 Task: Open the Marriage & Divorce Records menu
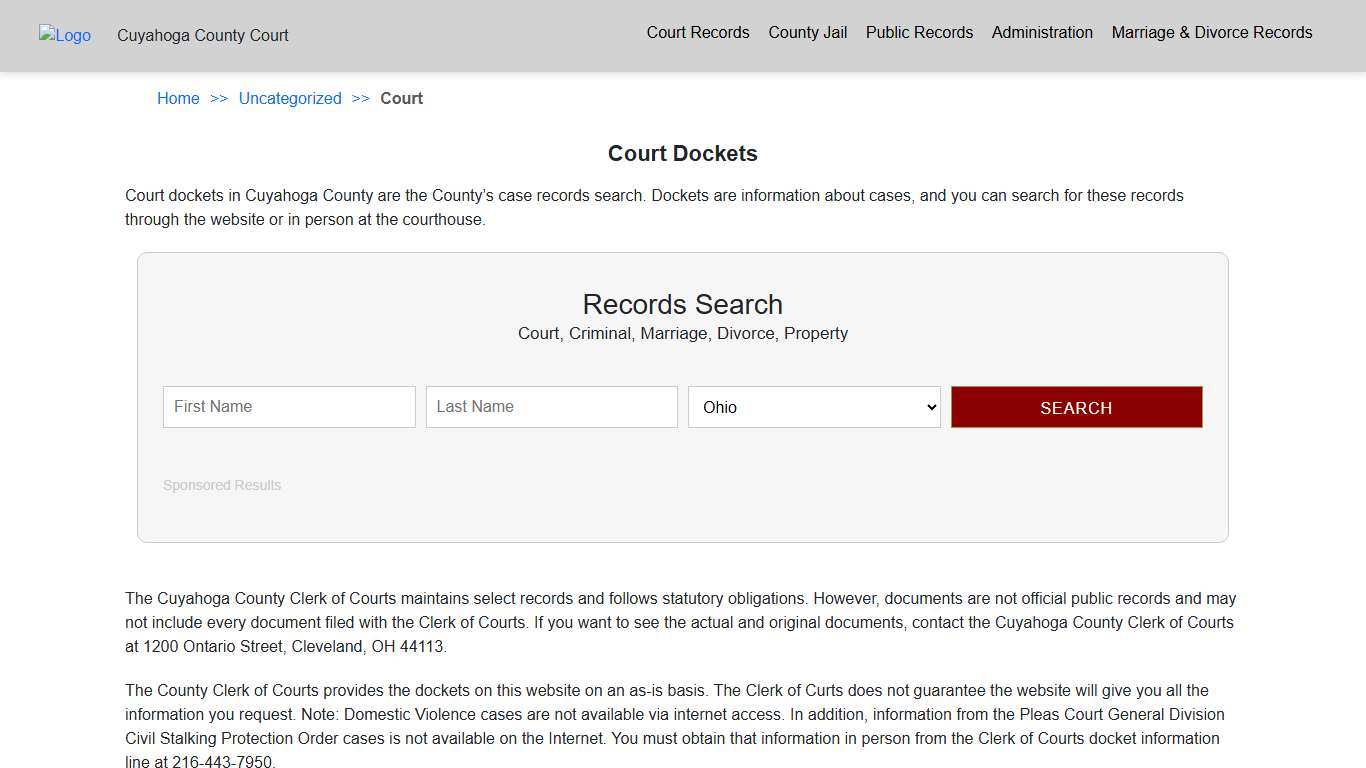(x=1211, y=32)
